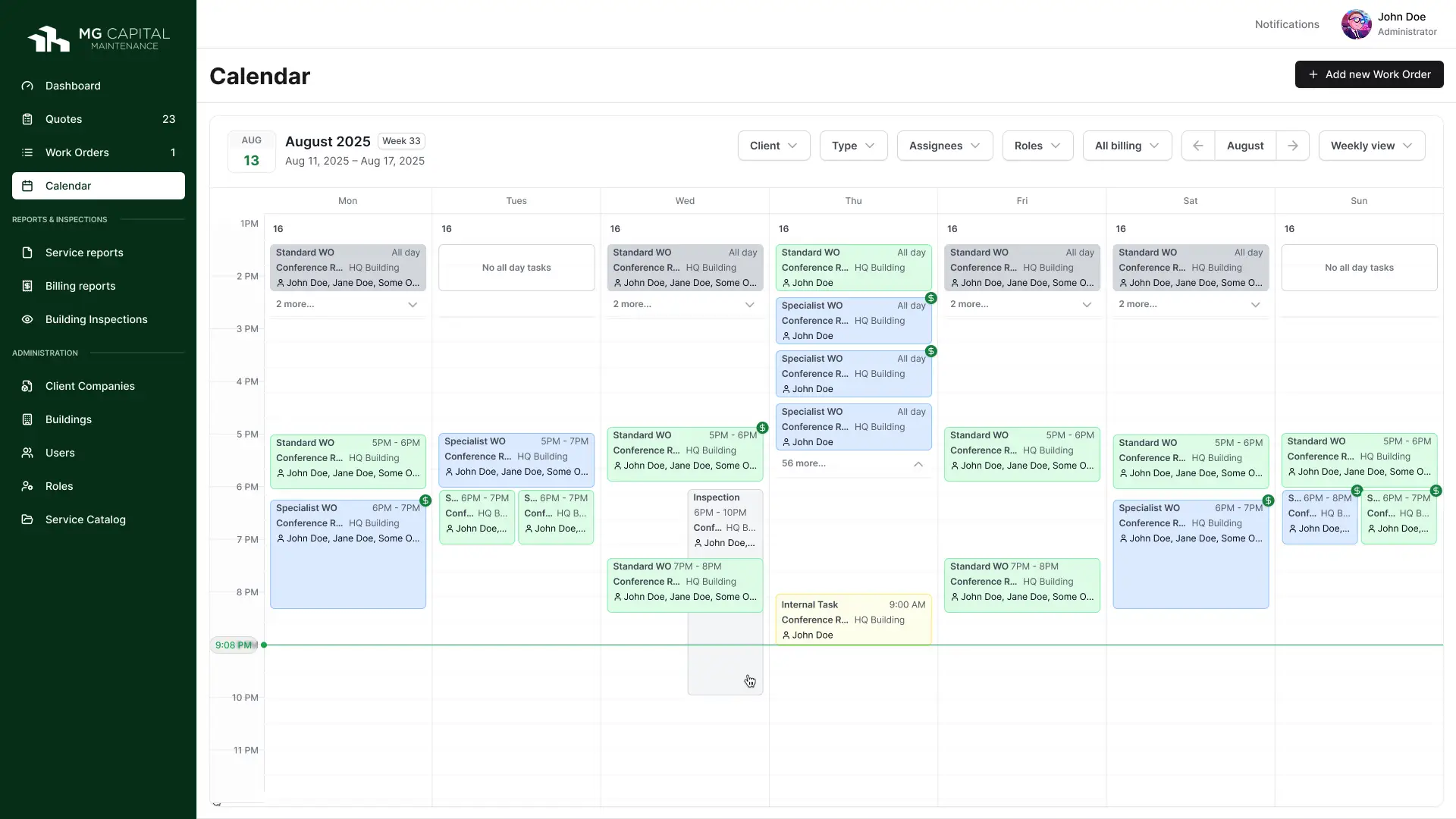Click John Doe's profile avatar
The width and height of the screenshot is (1456, 819).
1356,24
